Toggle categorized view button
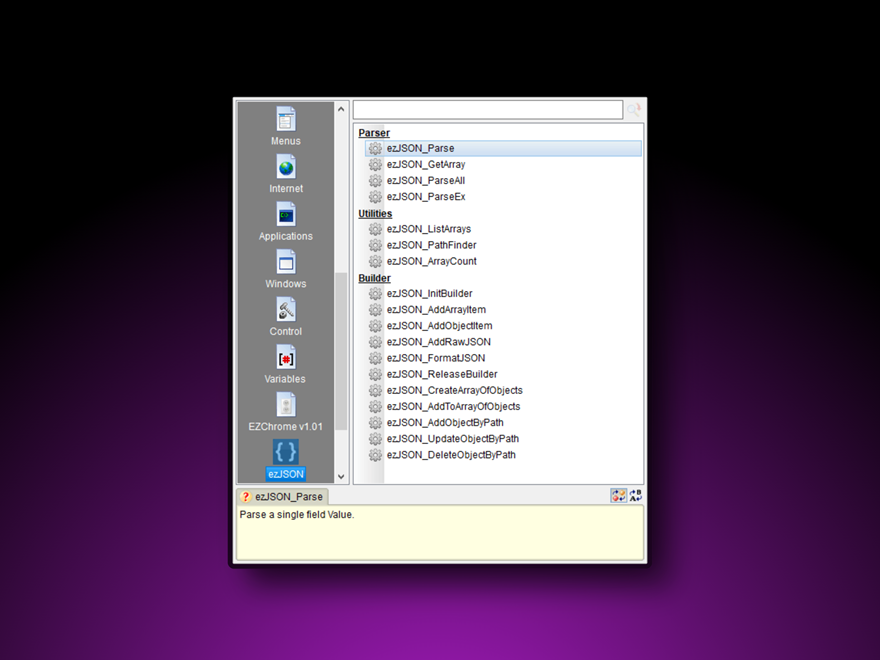Image resolution: width=880 pixels, height=660 pixels. tap(619, 496)
